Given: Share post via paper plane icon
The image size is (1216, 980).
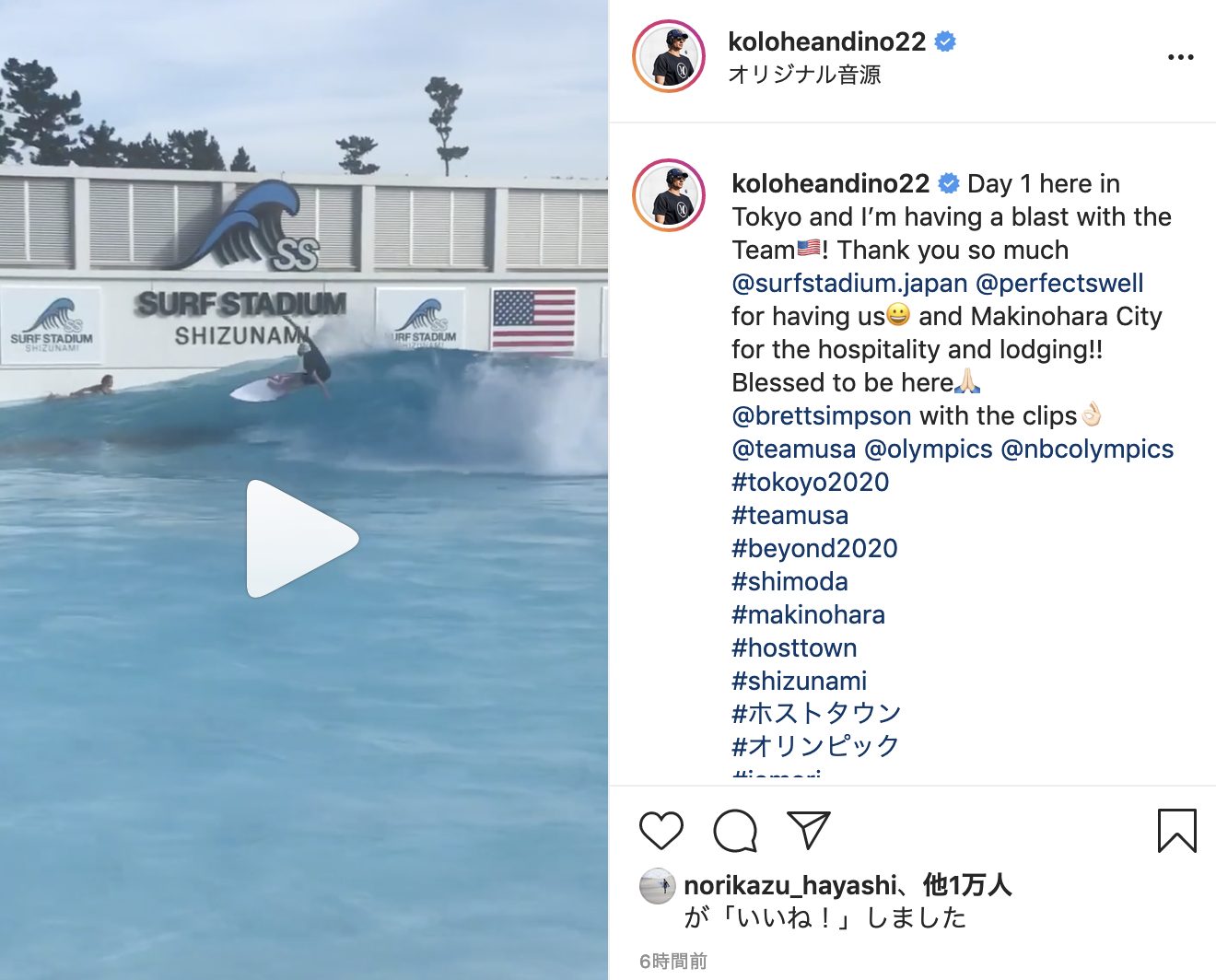Looking at the screenshot, I should pos(809,831).
